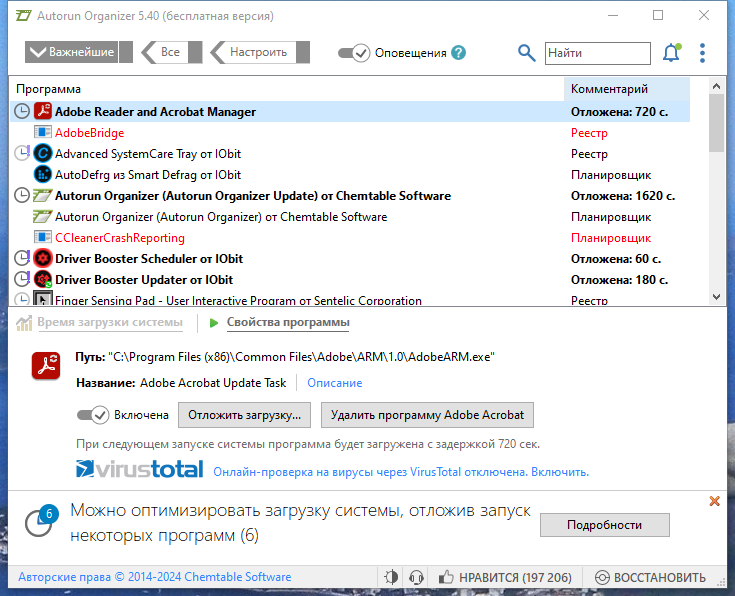Open the notifications bell icon
The image size is (735, 596).
click(x=671, y=53)
